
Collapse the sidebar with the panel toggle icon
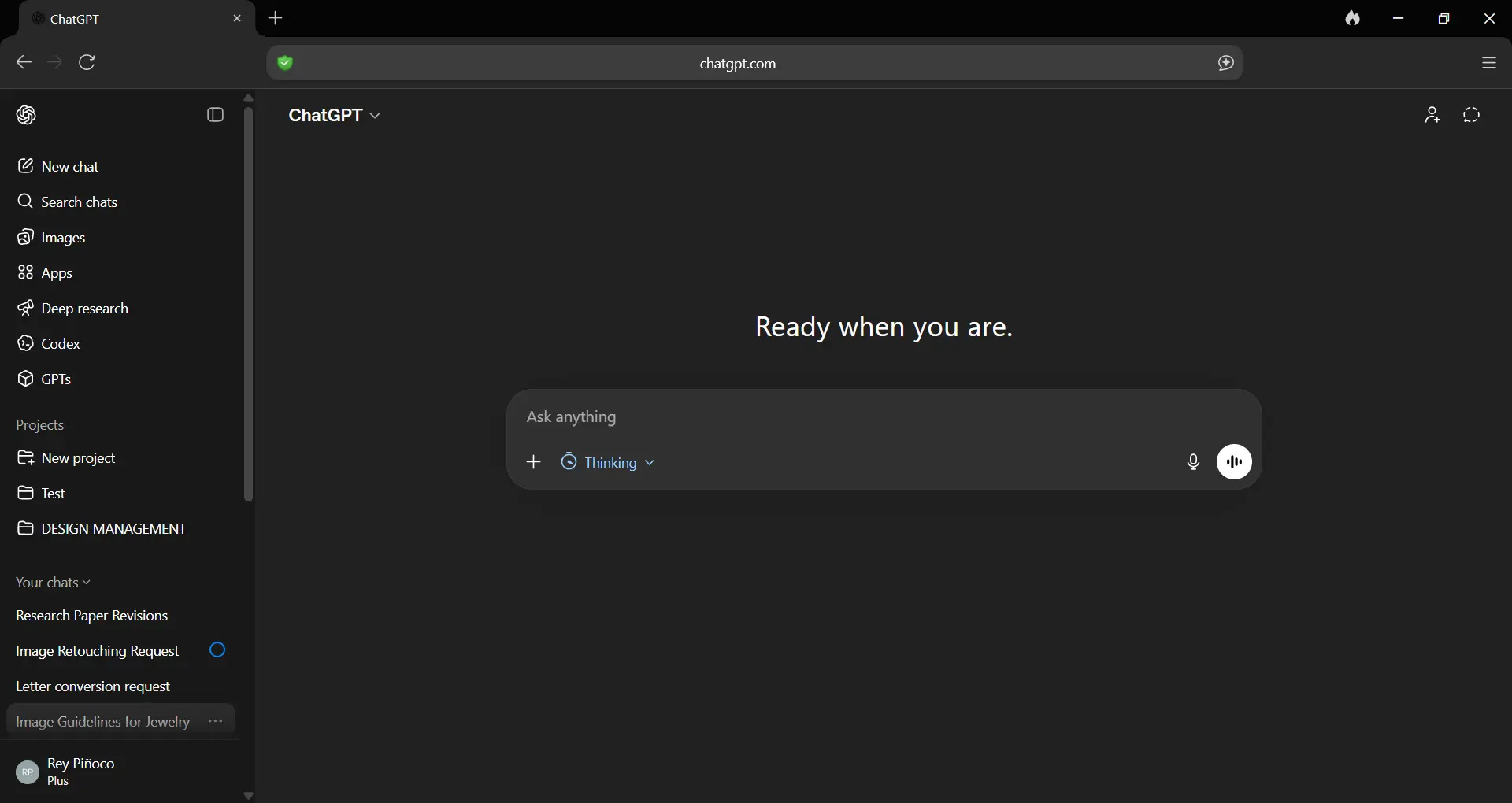[x=215, y=115]
